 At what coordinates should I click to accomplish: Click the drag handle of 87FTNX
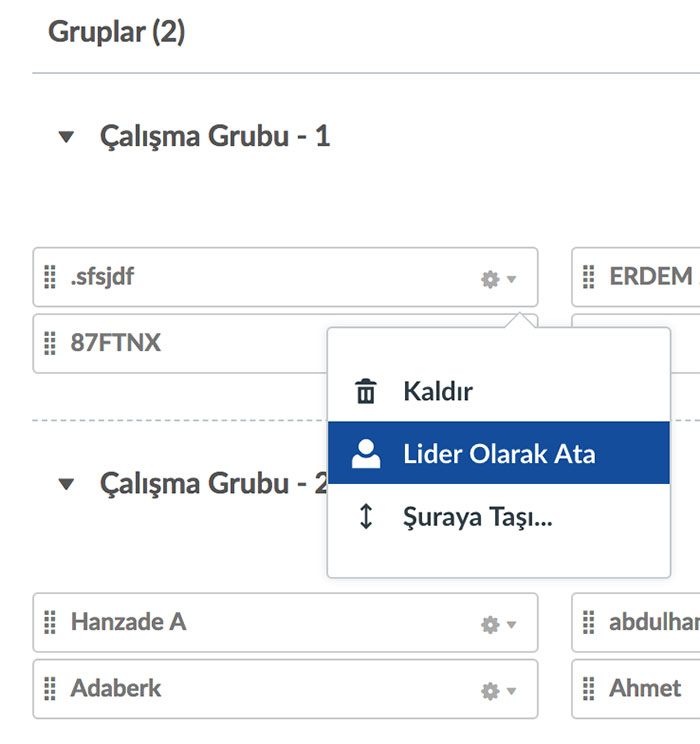(x=50, y=343)
